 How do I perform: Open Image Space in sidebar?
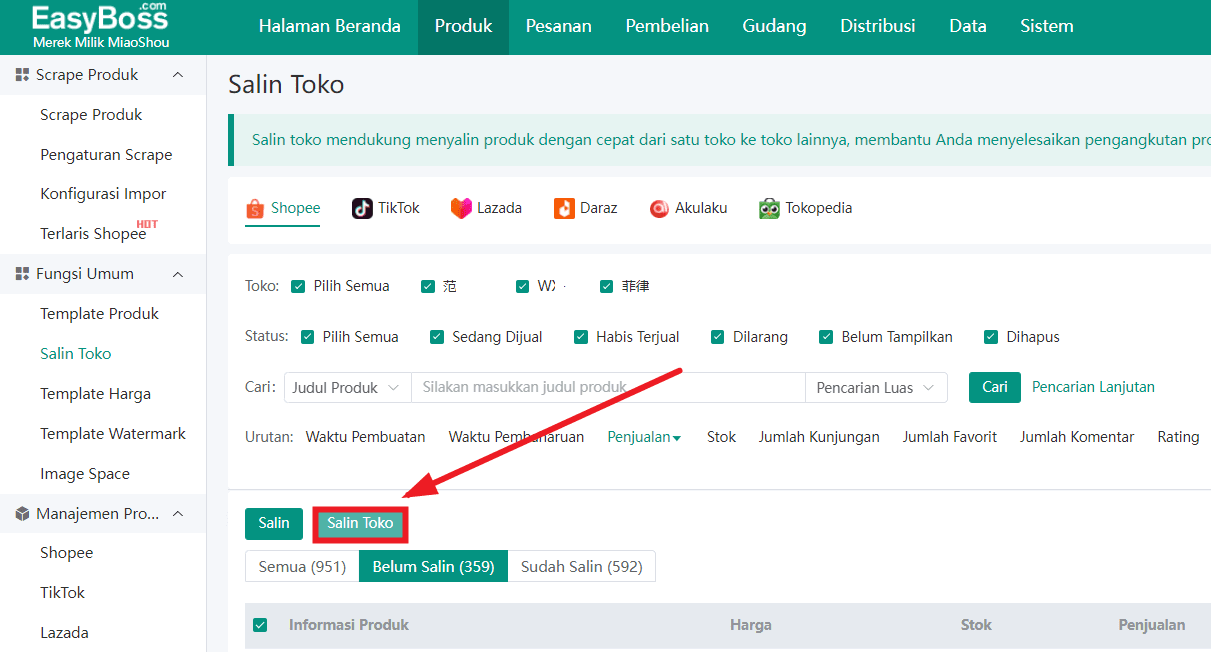point(85,474)
